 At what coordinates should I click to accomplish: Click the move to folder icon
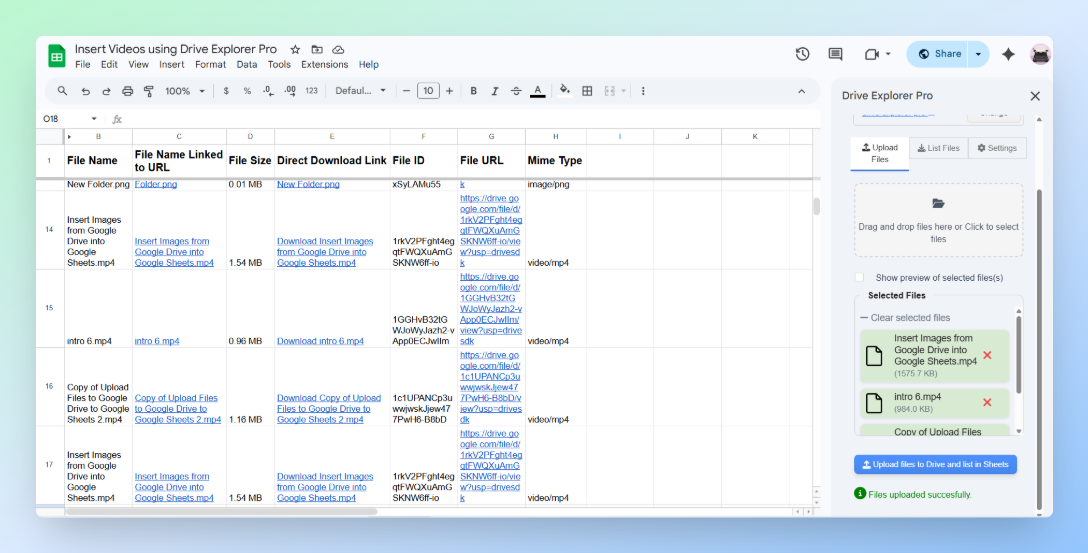tap(317, 49)
